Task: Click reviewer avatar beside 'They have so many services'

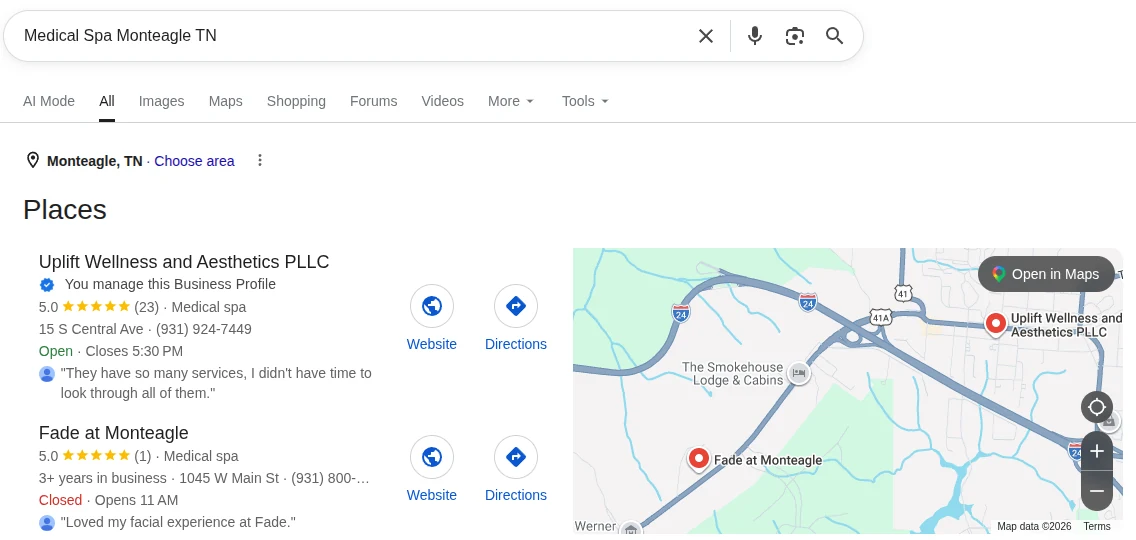Action: tap(47, 374)
